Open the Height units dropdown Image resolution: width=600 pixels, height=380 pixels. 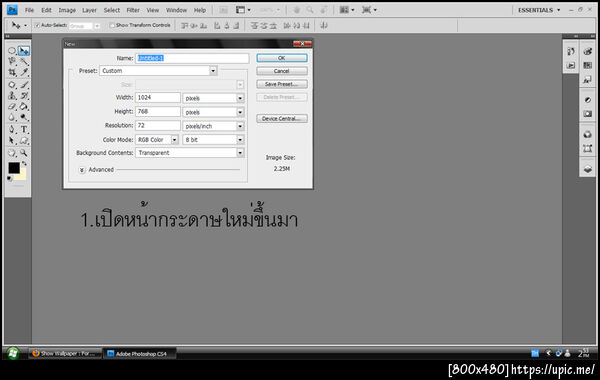pyautogui.click(x=213, y=112)
